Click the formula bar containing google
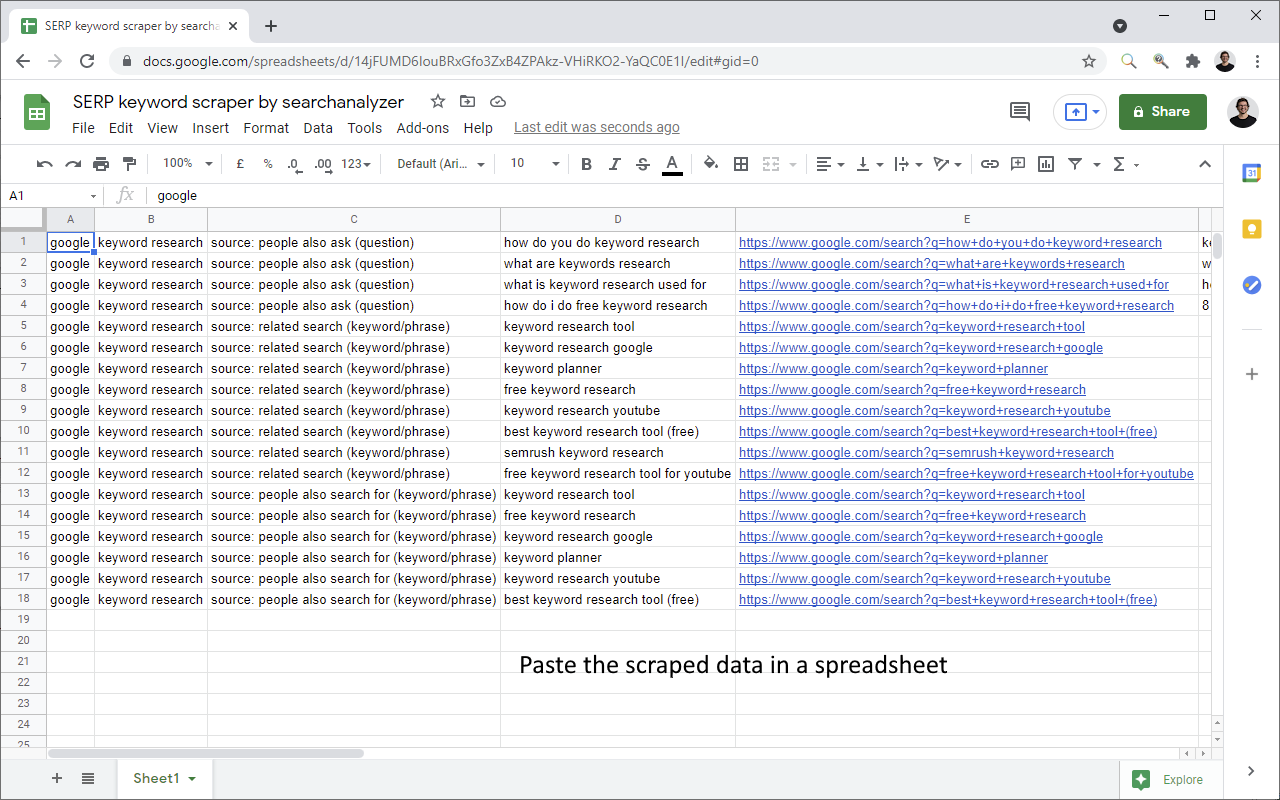The width and height of the screenshot is (1280, 800). point(685,196)
